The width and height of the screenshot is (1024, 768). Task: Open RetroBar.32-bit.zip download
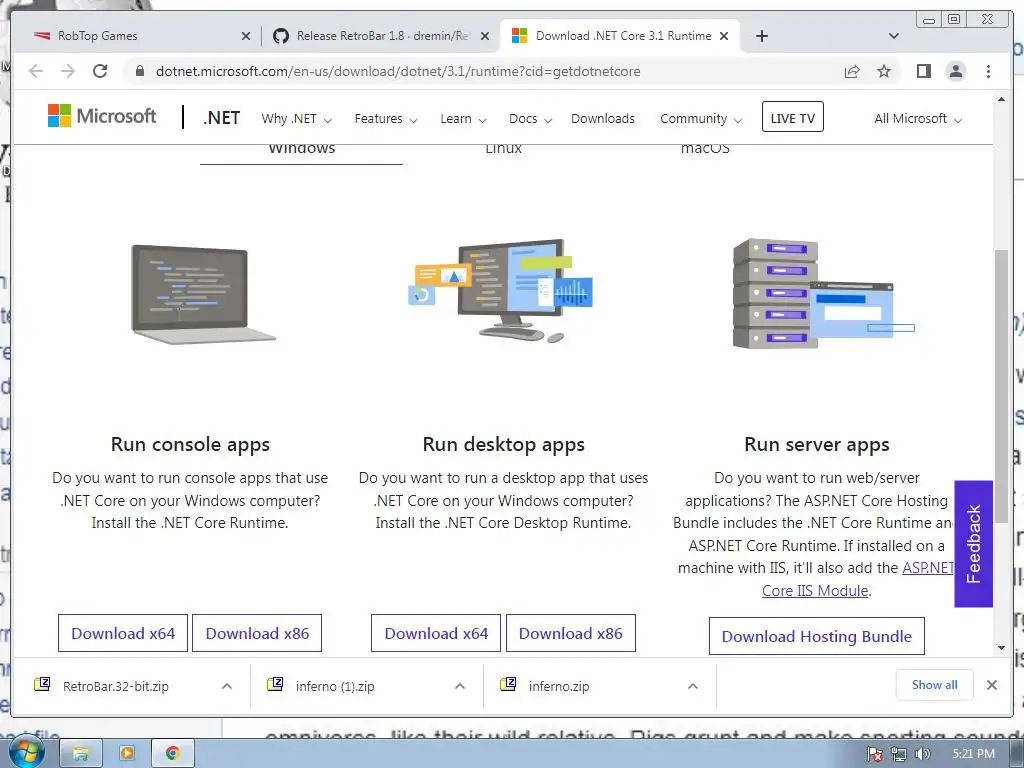(x=116, y=686)
